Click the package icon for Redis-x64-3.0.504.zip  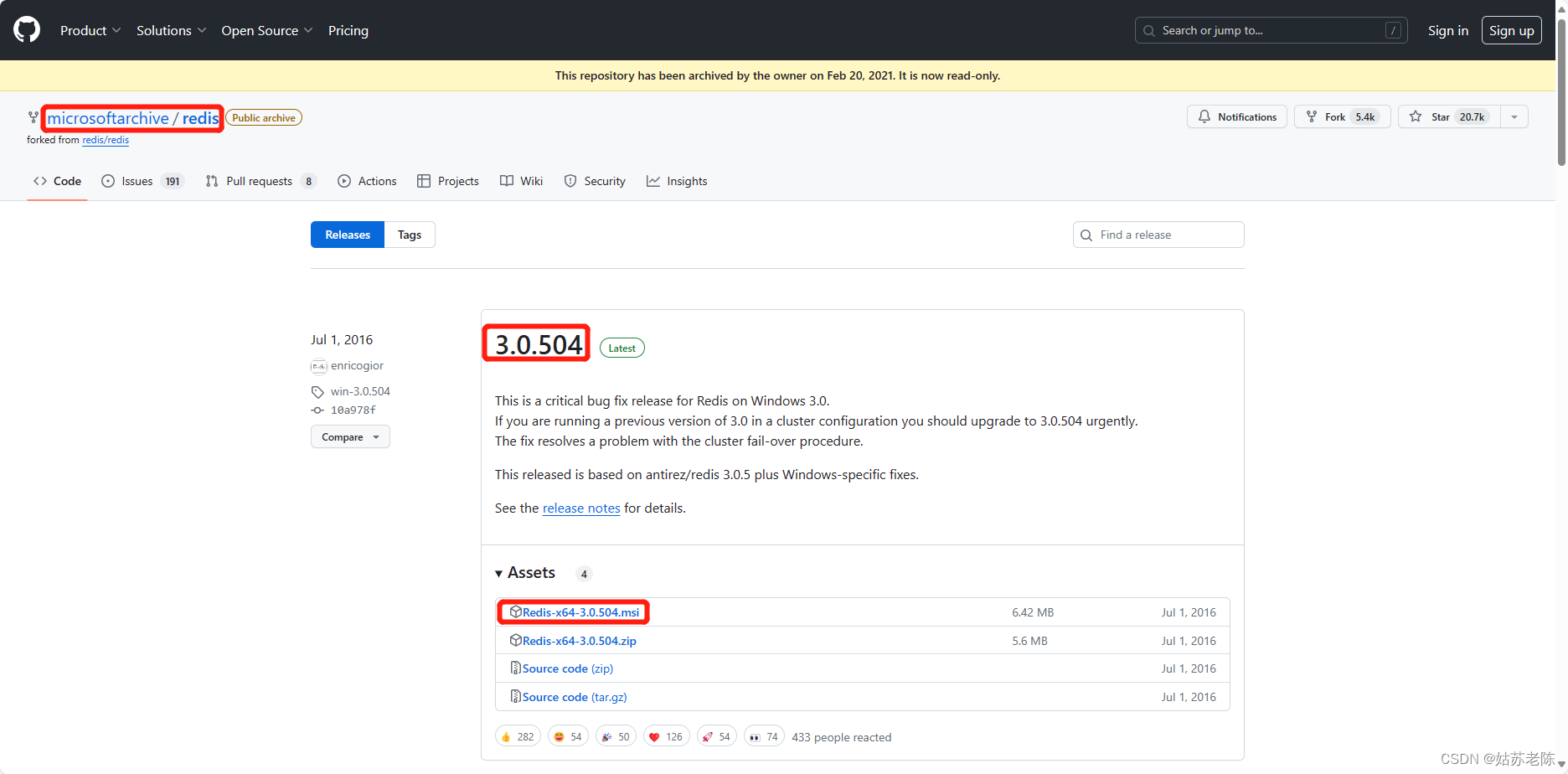pos(516,640)
